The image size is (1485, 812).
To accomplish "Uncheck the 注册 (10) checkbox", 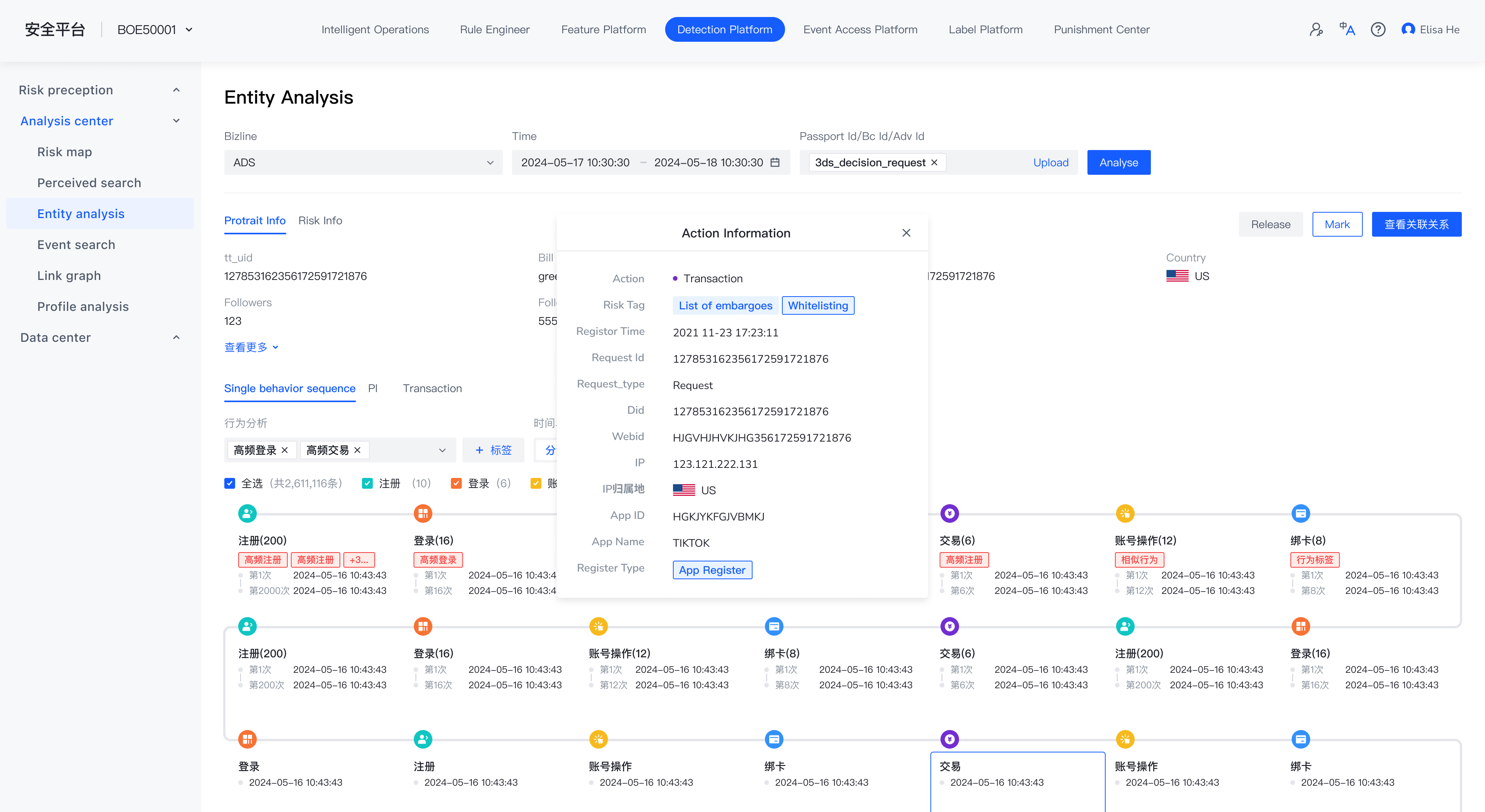I will [367, 483].
